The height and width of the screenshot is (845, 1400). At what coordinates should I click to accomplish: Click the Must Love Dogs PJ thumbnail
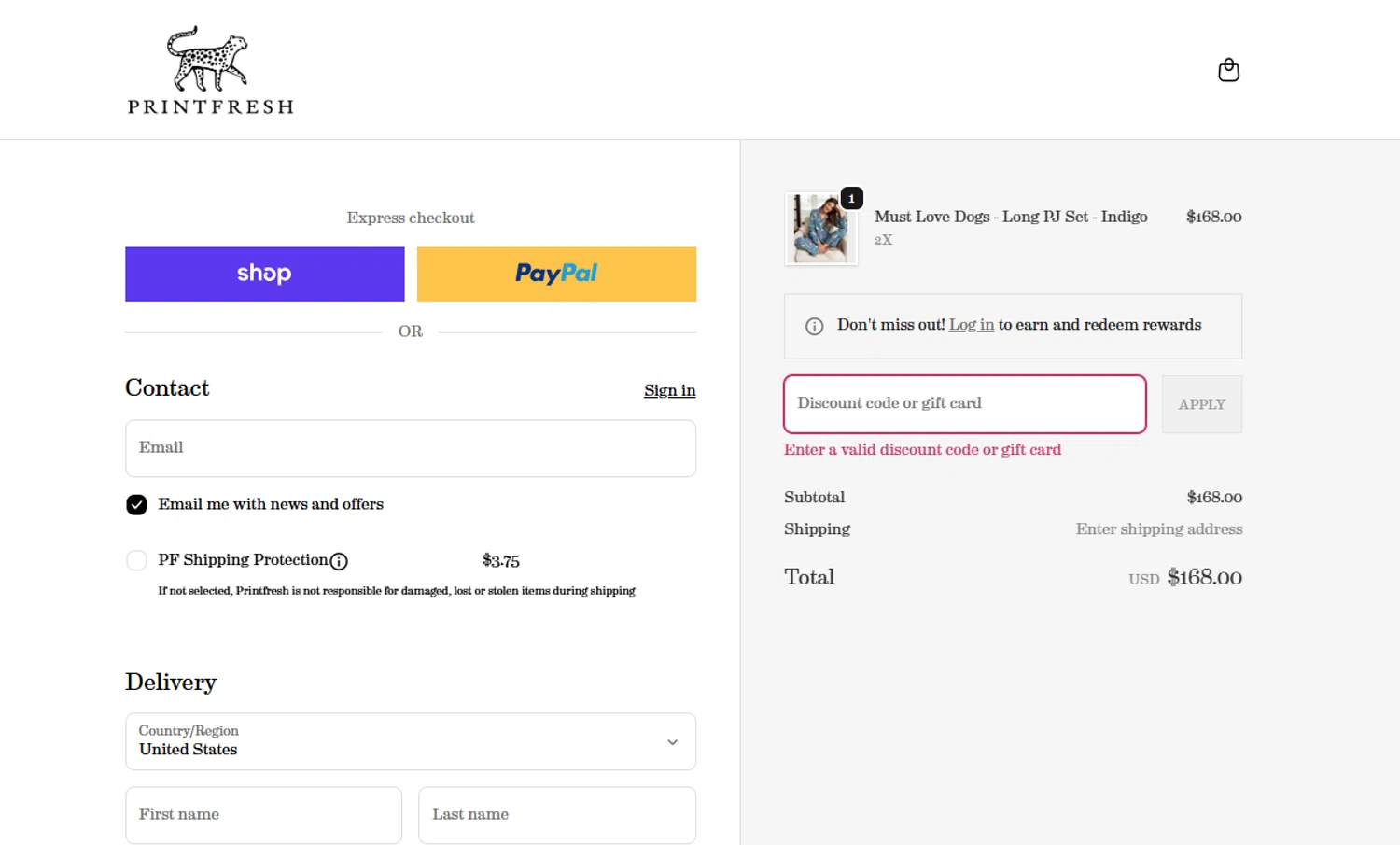click(820, 230)
